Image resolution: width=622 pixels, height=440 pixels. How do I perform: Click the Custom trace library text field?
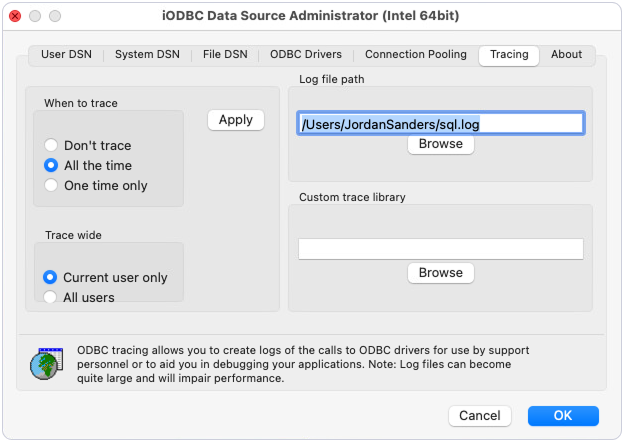click(x=441, y=249)
